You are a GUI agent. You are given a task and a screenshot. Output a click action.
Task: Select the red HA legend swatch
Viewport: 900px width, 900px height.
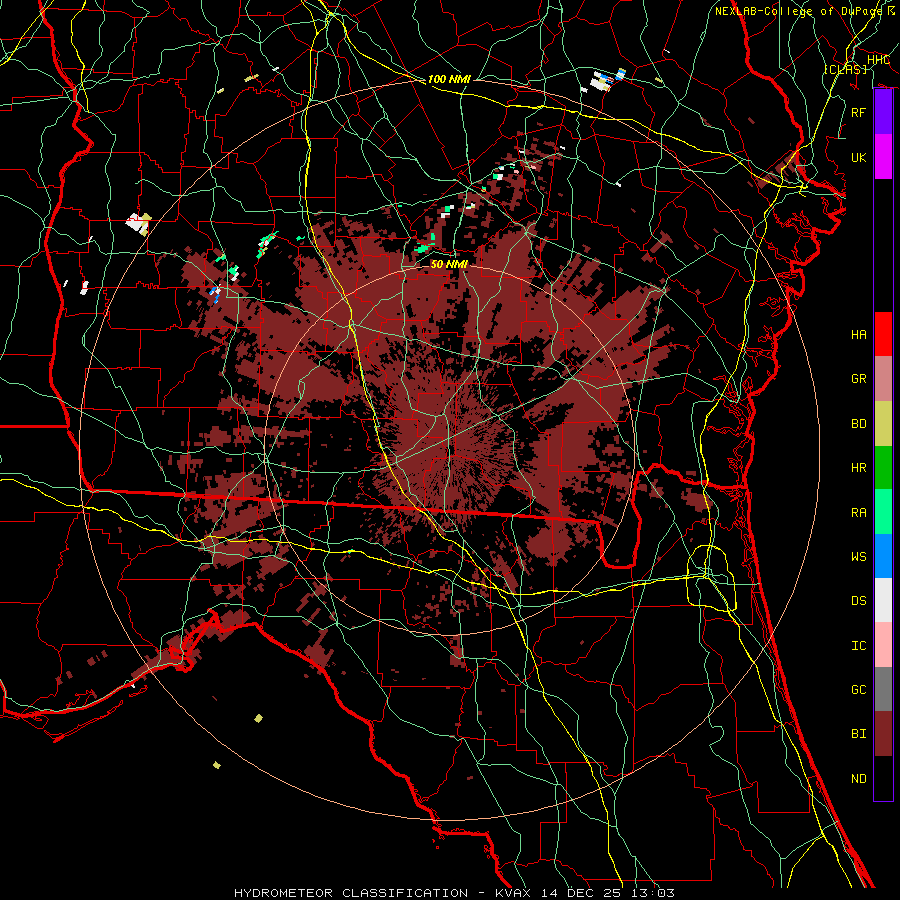883,334
